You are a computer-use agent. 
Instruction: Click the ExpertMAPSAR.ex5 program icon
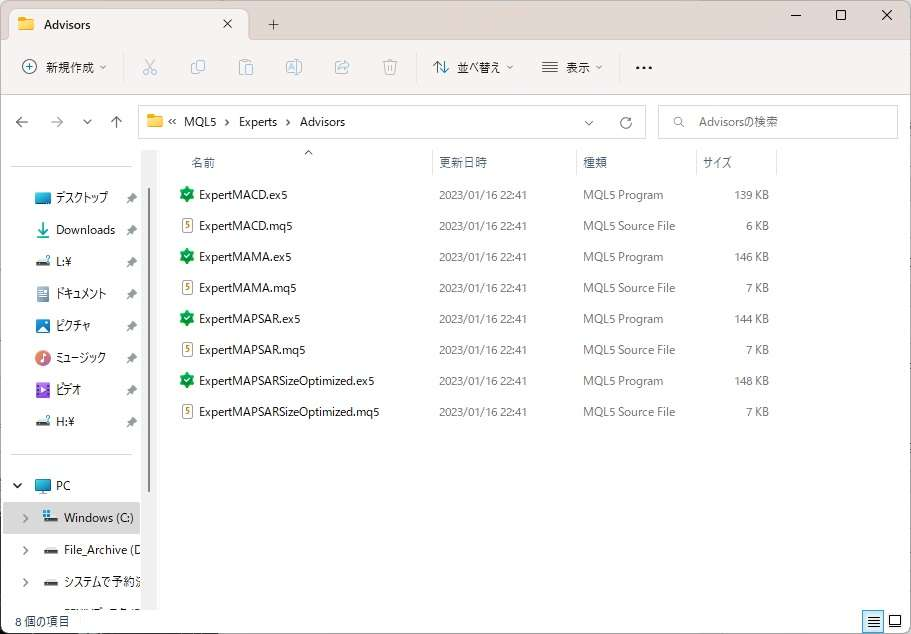(x=186, y=318)
